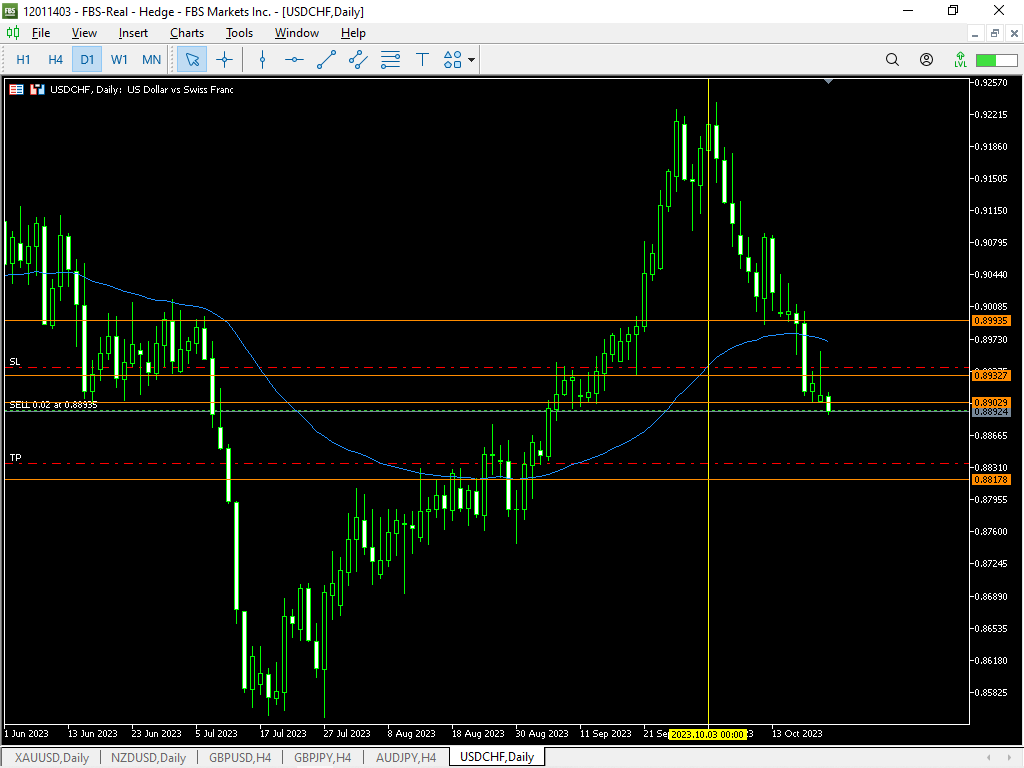Click the 1 Jun 2023 time axis label

pos(27,733)
